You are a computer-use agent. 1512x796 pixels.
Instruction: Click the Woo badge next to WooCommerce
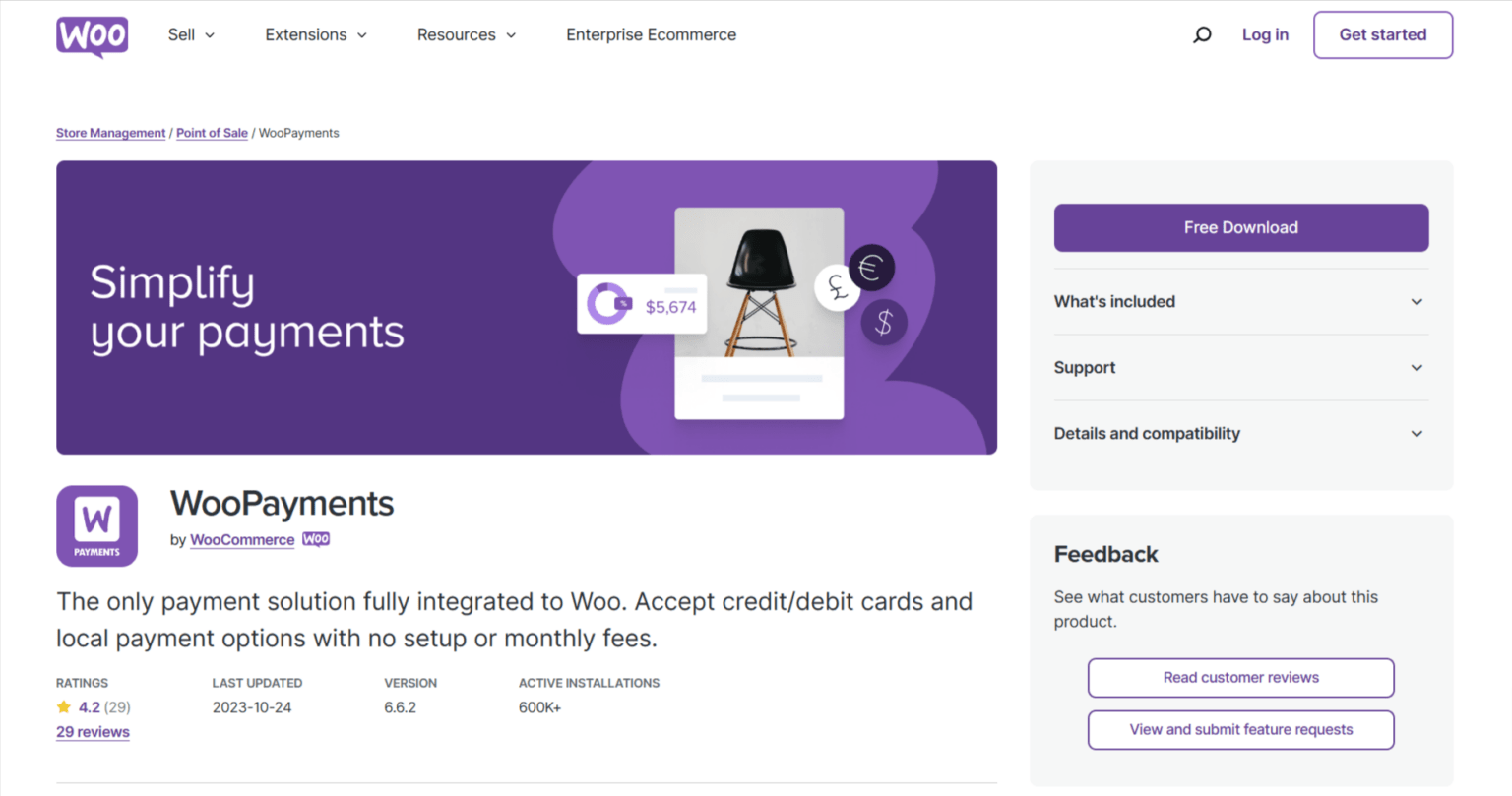(316, 539)
